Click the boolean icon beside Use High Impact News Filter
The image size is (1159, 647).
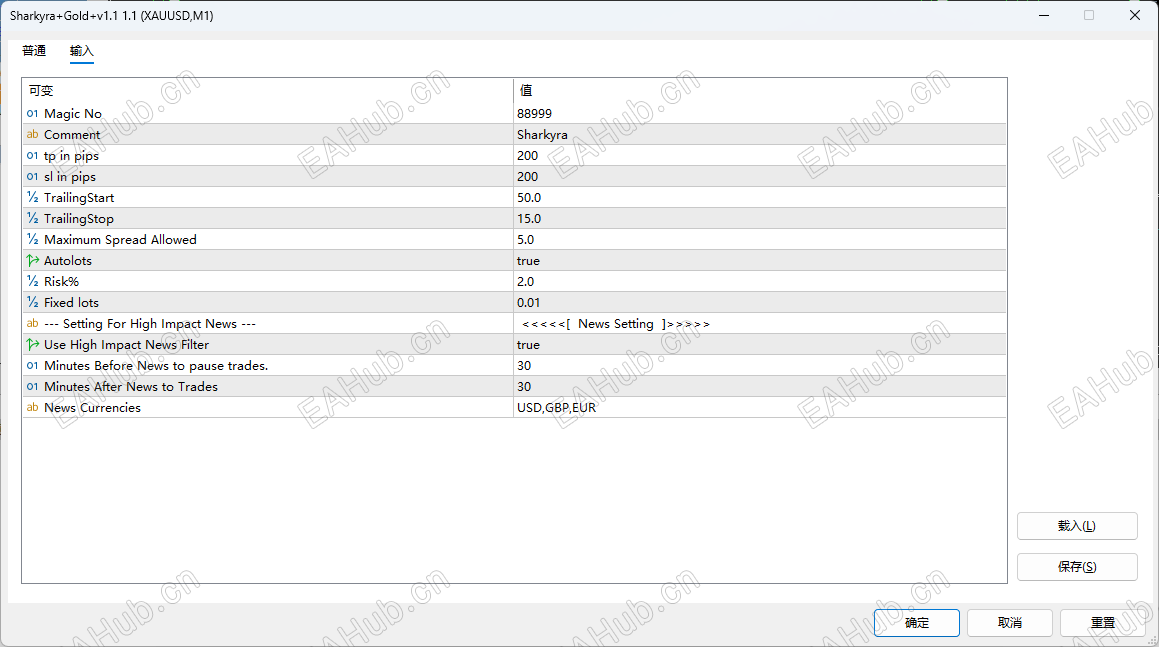pyautogui.click(x=33, y=345)
